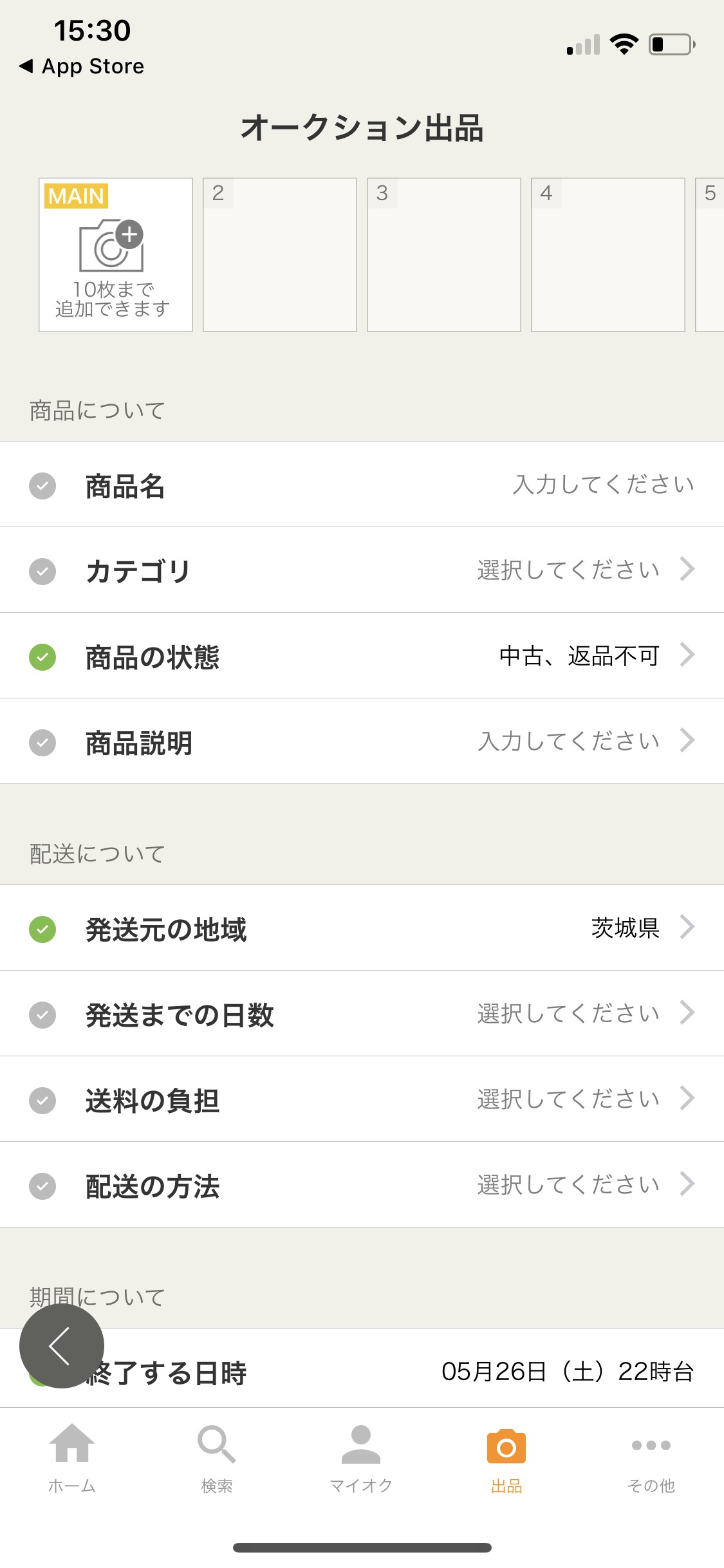Tap the Home (ホーム) house icon

(x=72, y=1444)
